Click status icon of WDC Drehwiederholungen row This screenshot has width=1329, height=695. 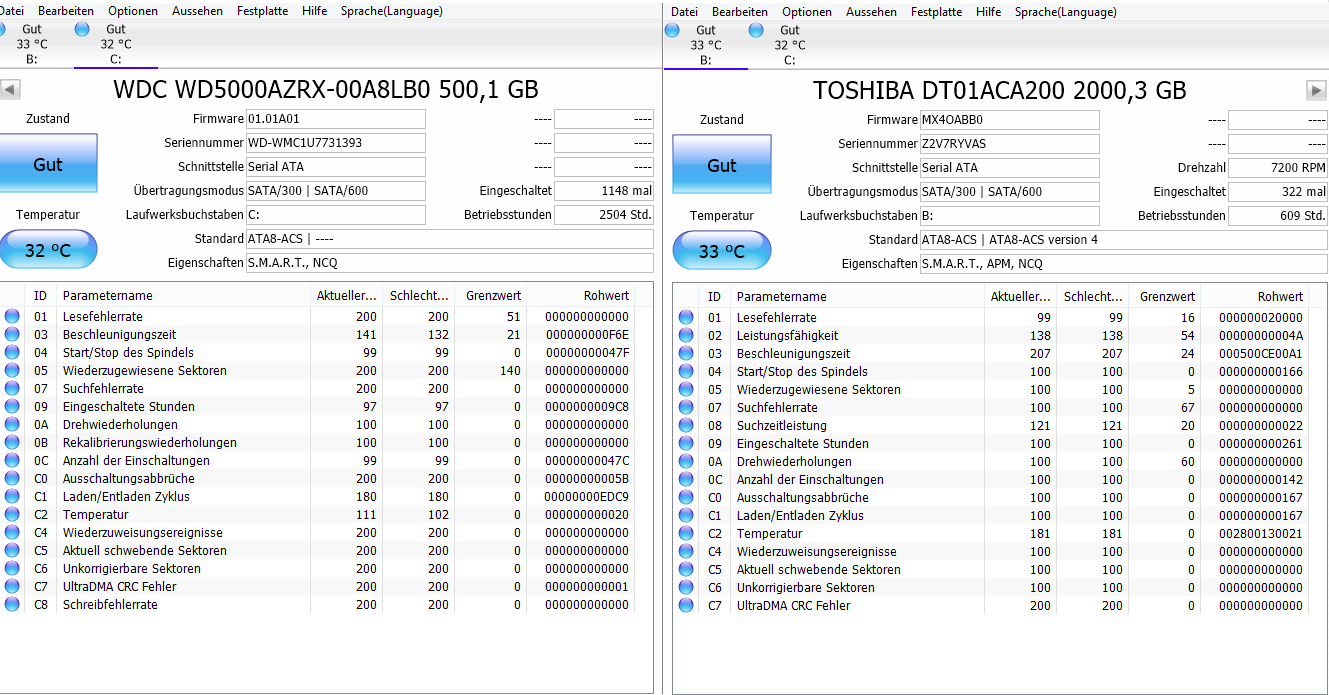point(12,424)
